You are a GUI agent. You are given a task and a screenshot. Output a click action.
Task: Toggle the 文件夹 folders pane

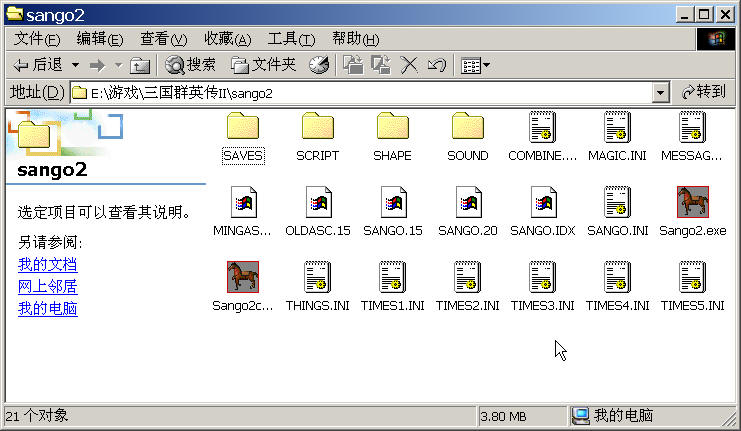pos(264,65)
